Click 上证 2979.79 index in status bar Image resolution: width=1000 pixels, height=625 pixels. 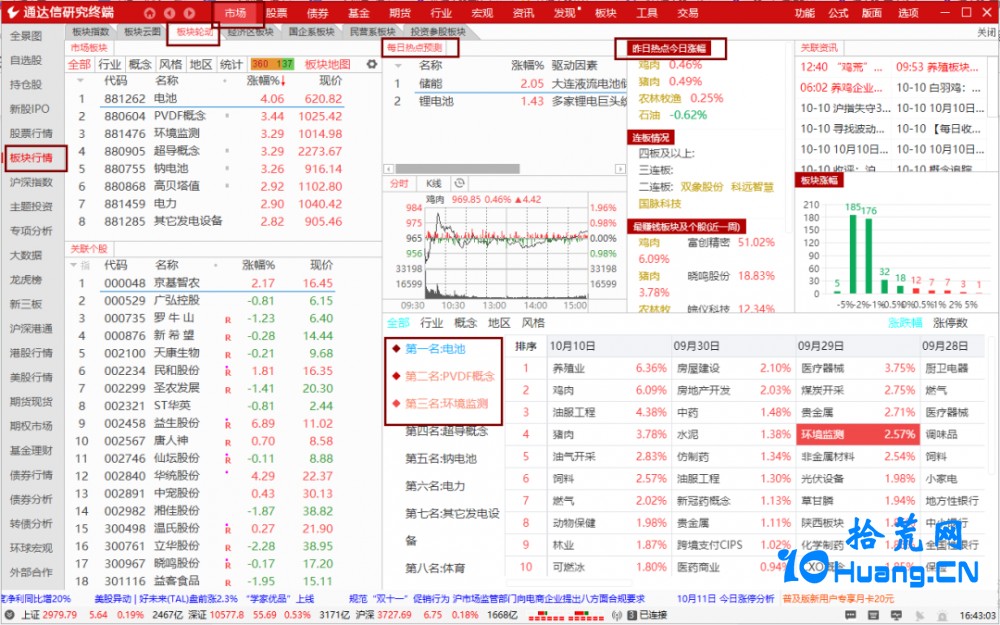(48, 615)
